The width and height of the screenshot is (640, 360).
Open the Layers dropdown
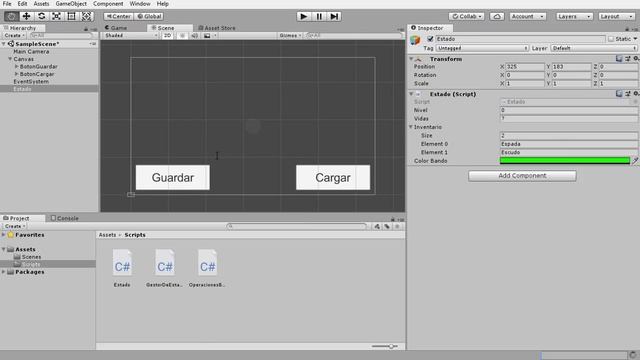(x=574, y=16)
